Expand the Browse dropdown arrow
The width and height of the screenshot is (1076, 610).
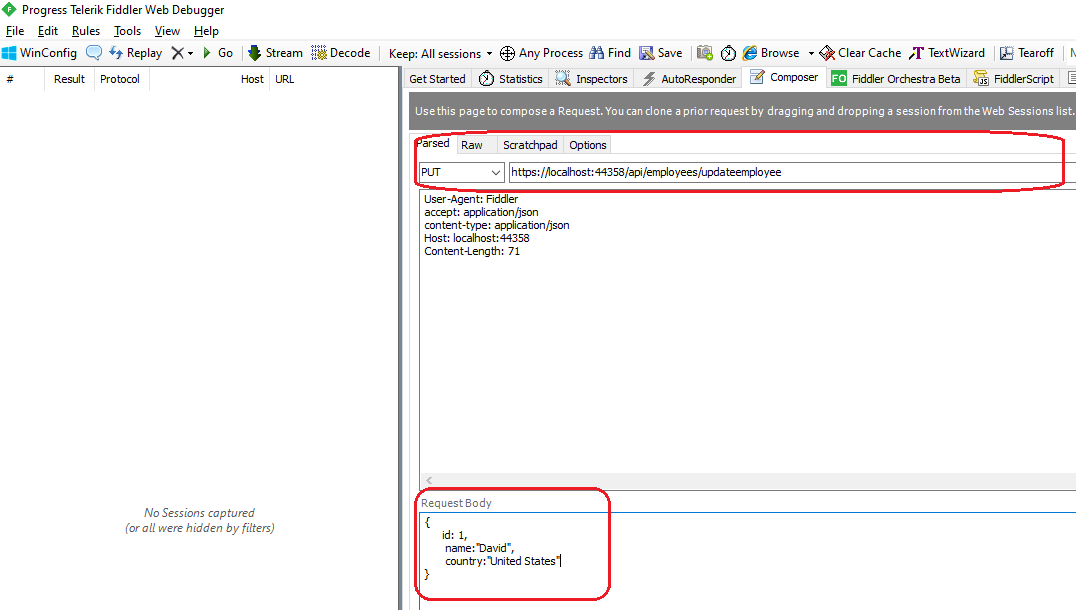(x=810, y=53)
